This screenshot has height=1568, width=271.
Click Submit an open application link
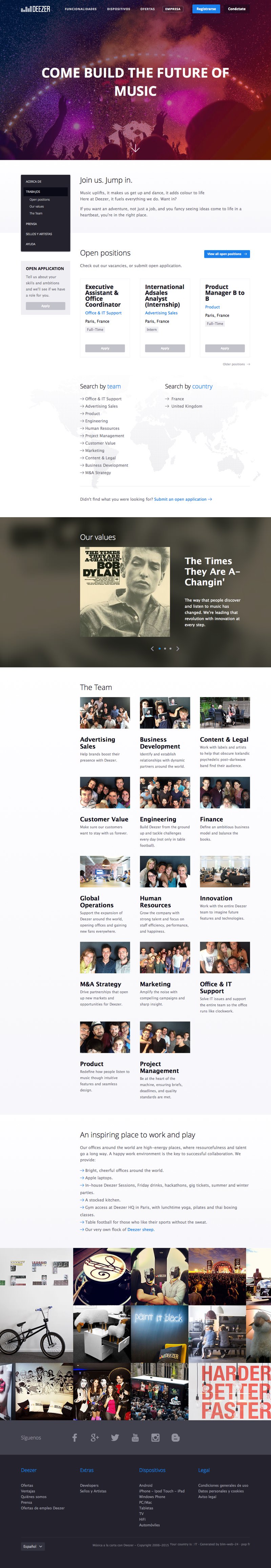183,499
